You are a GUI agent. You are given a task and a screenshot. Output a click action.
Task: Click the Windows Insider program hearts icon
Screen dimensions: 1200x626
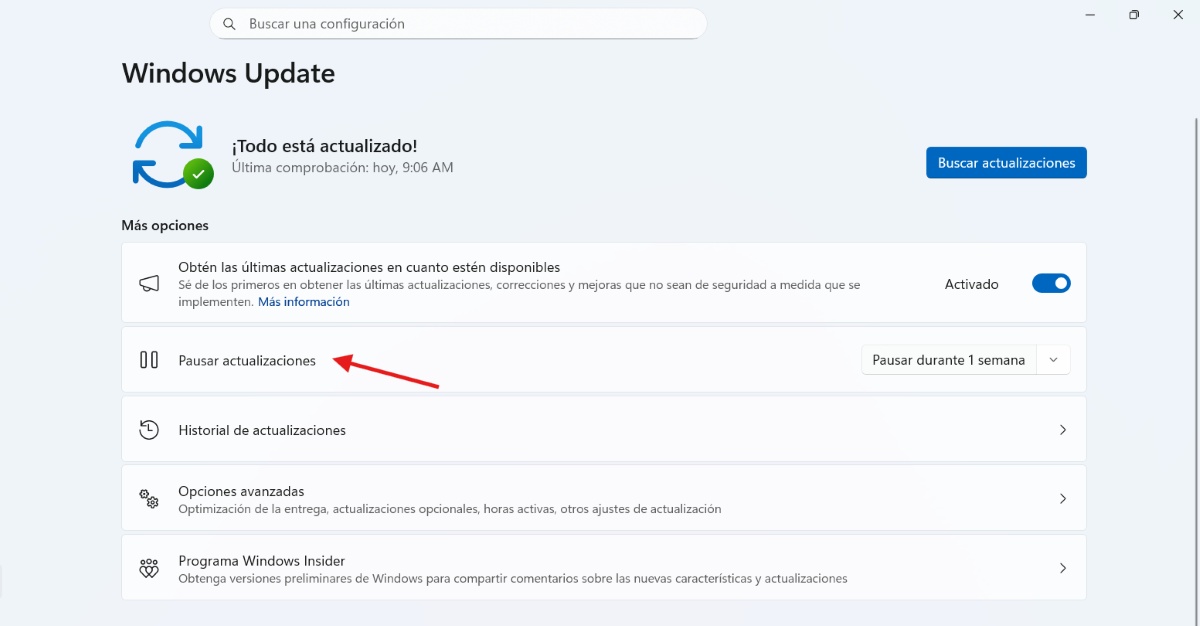(149, 569)
